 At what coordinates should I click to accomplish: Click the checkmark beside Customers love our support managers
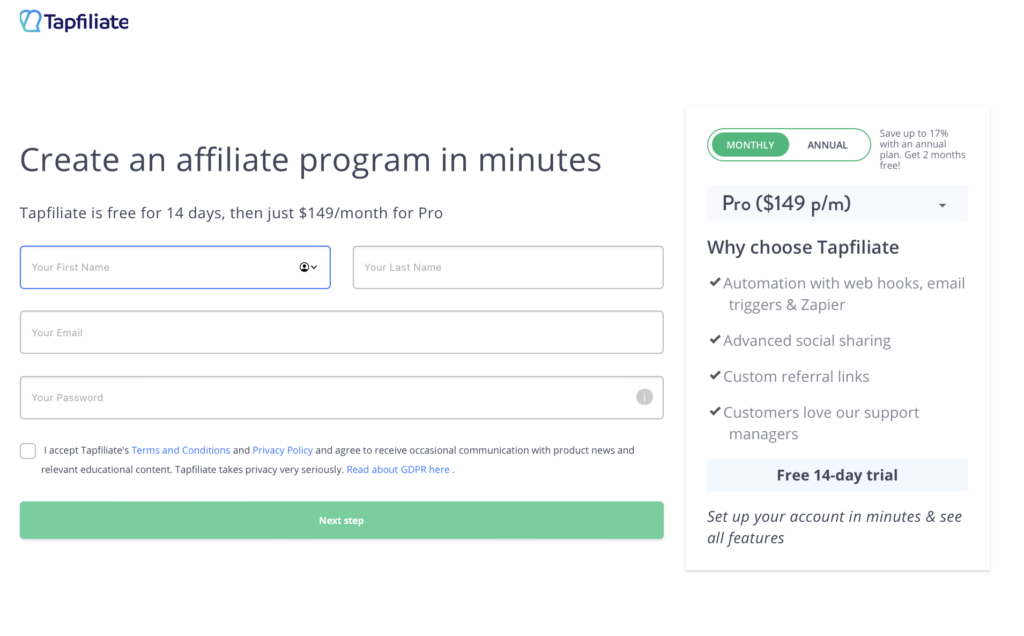715,412
